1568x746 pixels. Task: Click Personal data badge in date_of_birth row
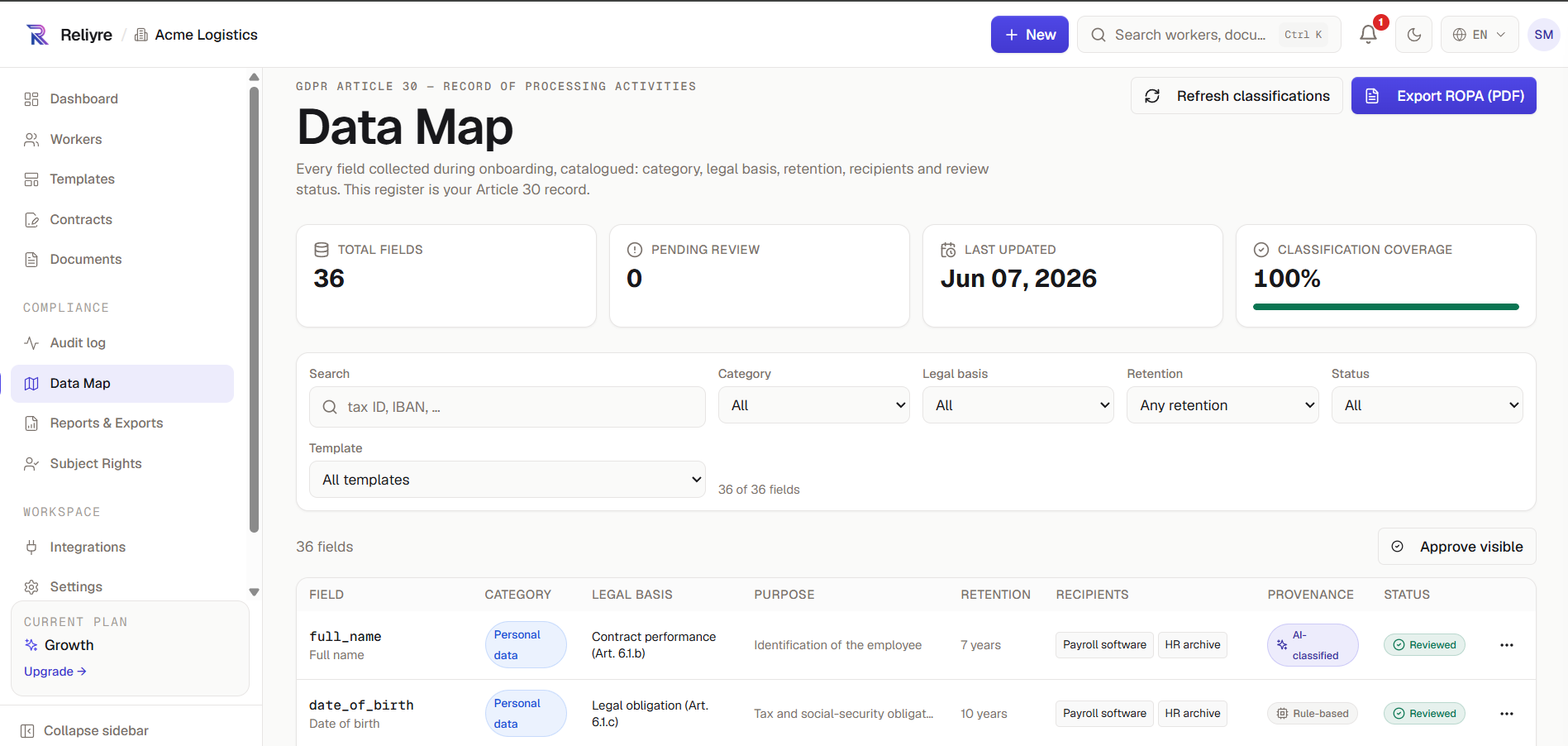526,714
